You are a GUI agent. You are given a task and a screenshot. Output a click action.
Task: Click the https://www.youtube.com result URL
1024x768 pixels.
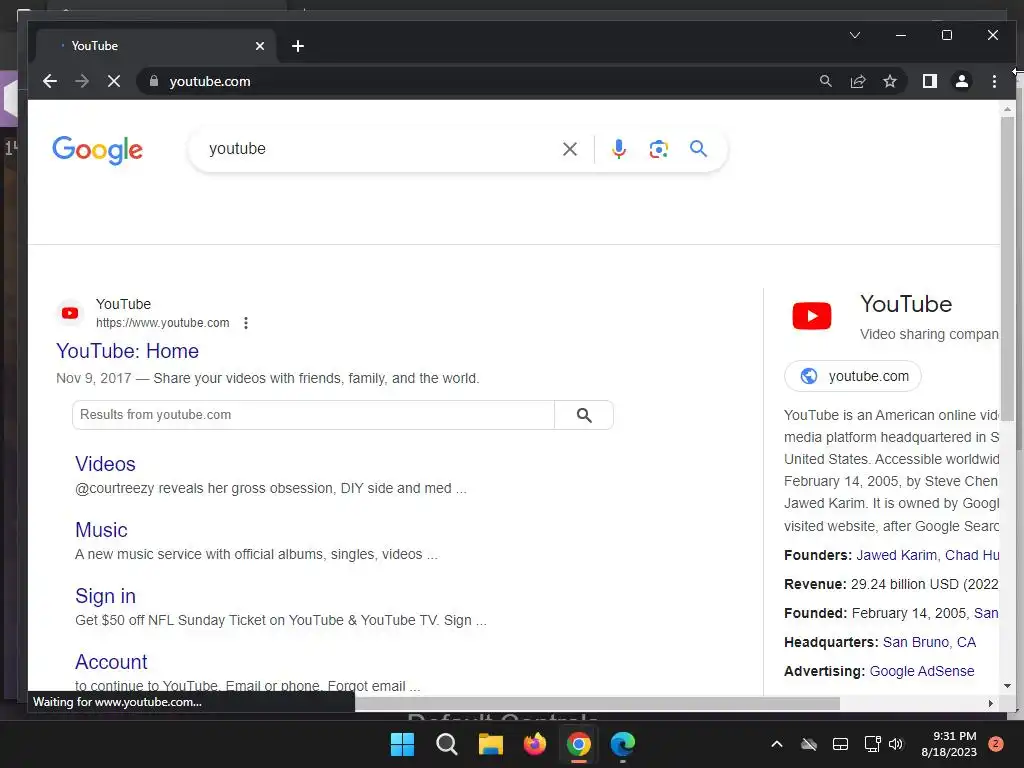[x=163, y=323]
